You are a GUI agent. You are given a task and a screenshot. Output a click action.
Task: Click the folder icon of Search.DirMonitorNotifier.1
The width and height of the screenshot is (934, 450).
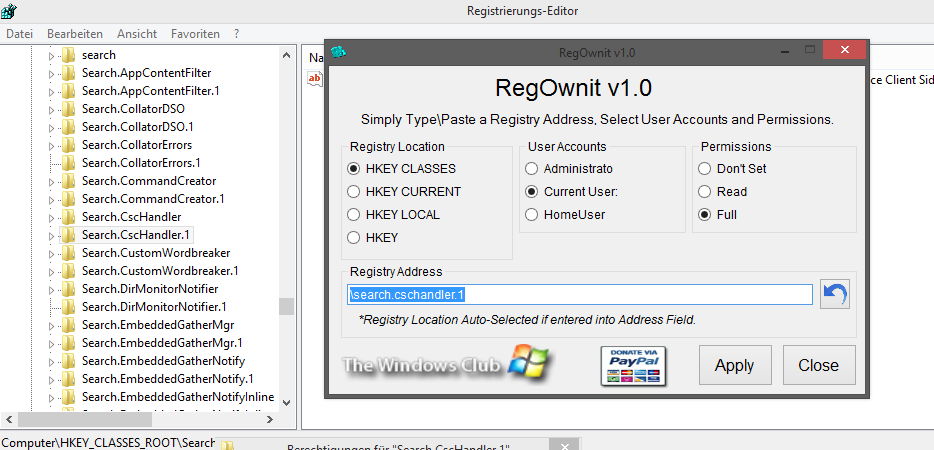[x=69, y=307]
